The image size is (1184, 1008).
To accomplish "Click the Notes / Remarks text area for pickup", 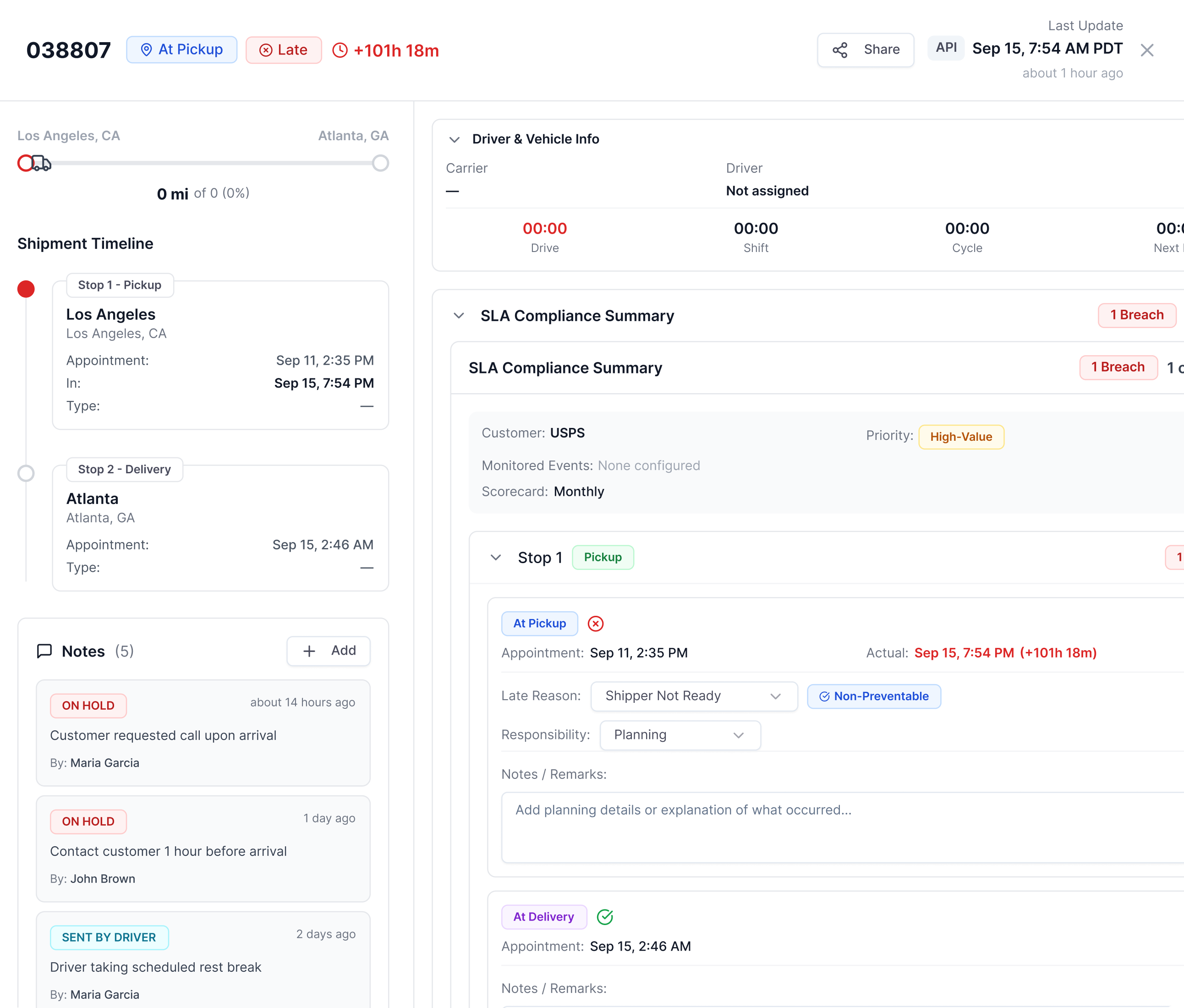I will pyautogui.click(x=842, y=827).
